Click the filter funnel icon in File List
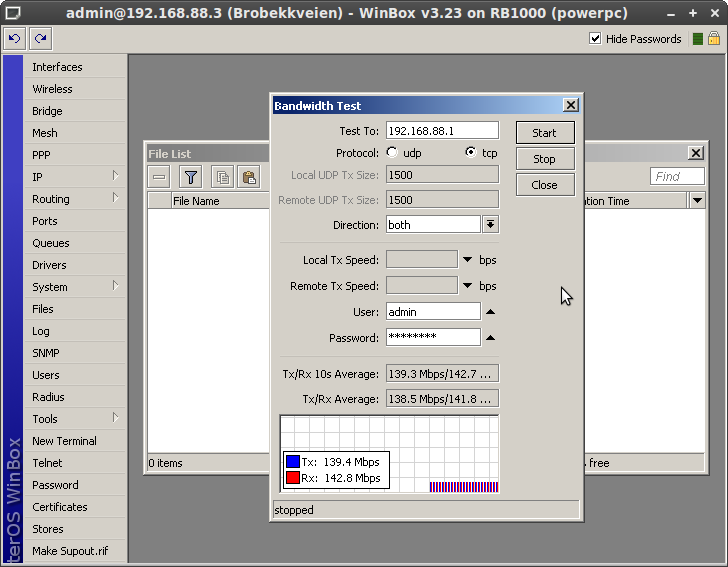Screen dimensions: 728x567 pos(191,177)
